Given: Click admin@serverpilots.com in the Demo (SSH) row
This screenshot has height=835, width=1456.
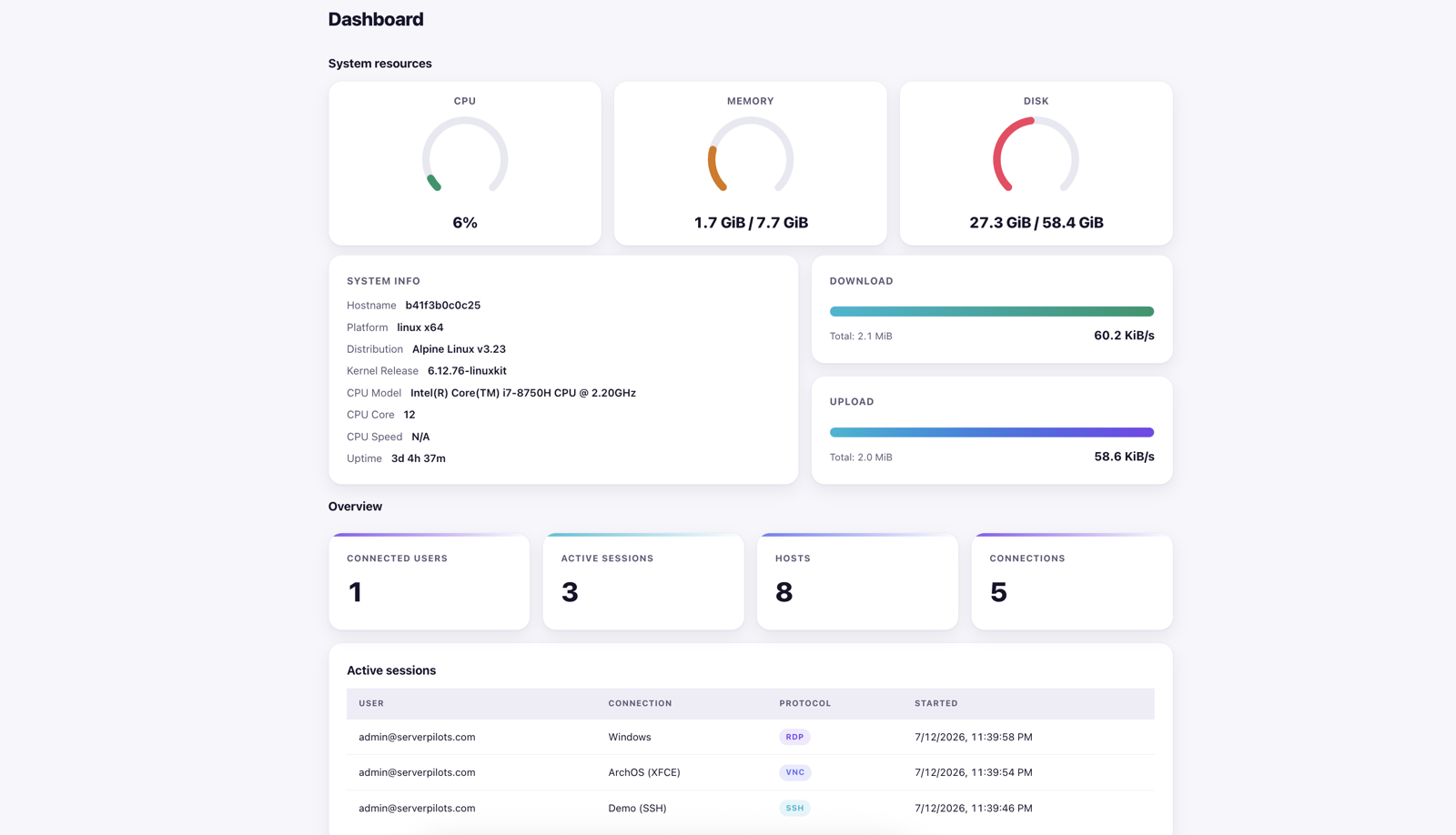Looking at the screenshot, I should [417, 808].
